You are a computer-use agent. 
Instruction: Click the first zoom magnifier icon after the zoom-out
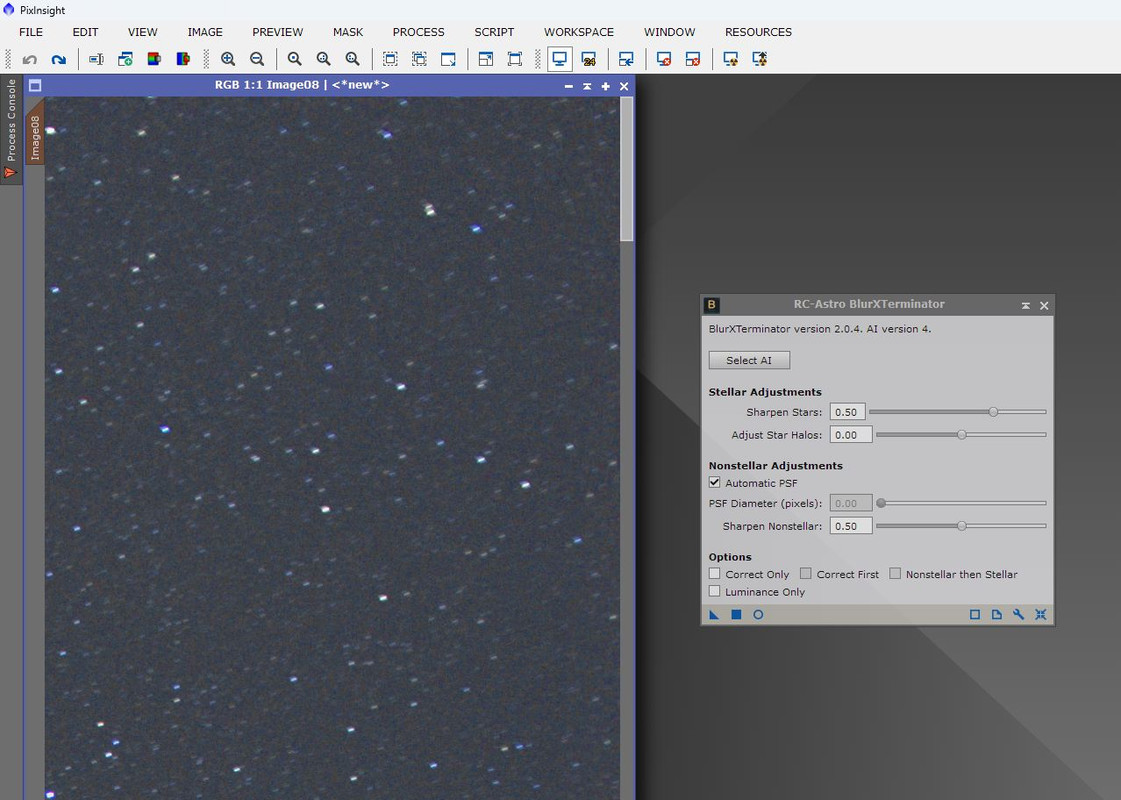pos(294,59)
